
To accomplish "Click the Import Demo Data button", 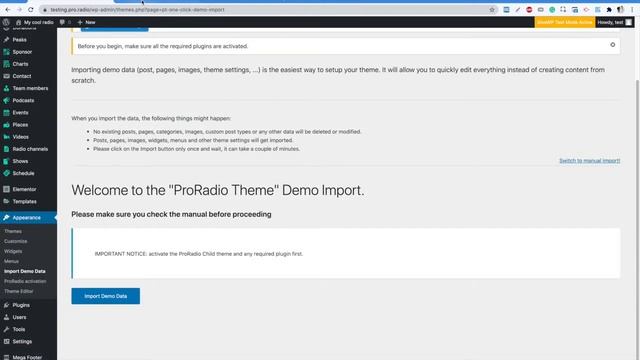I will 105,296.
